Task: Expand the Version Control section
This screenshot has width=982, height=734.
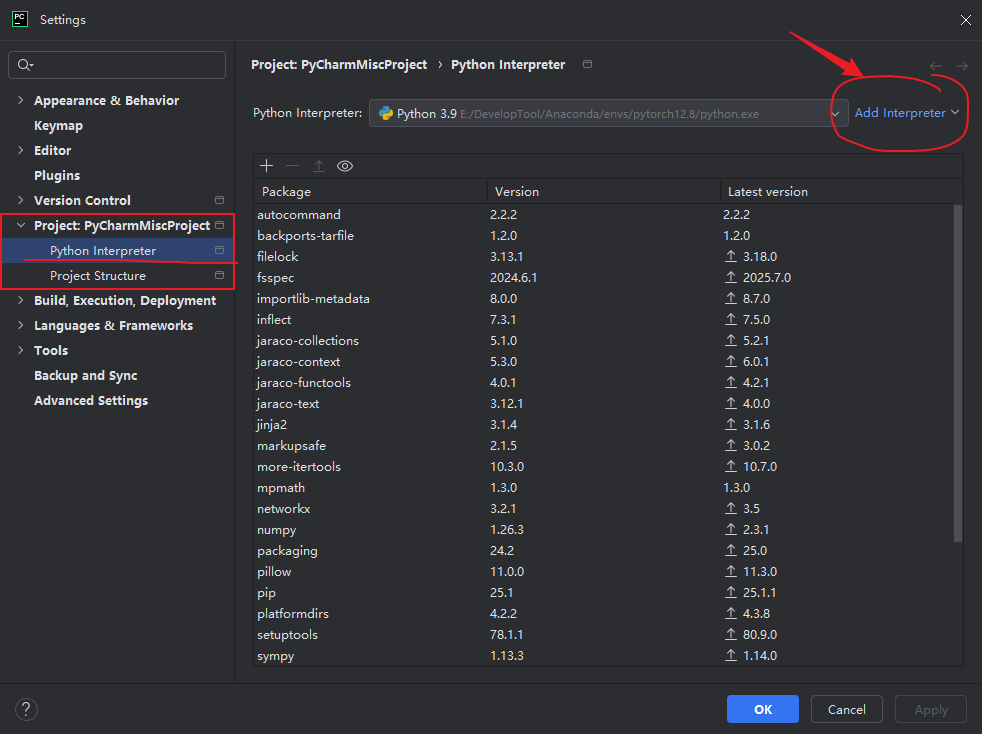Action: pyautogui.click(x=21, y=200)
